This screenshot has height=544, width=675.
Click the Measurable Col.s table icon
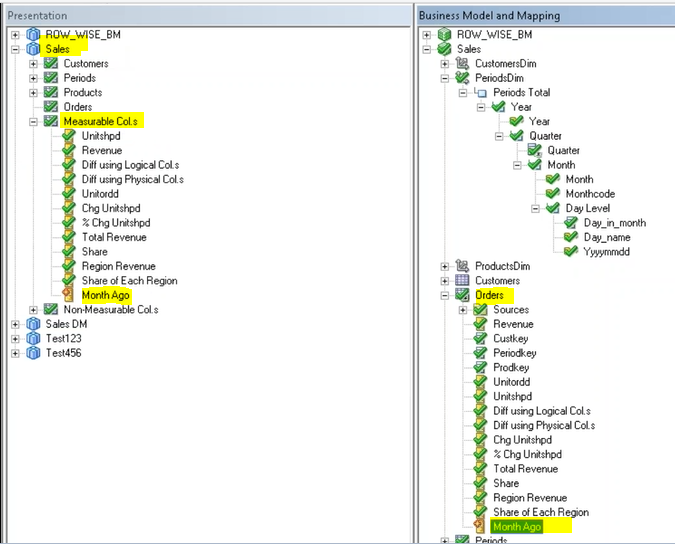click(51, 121)
